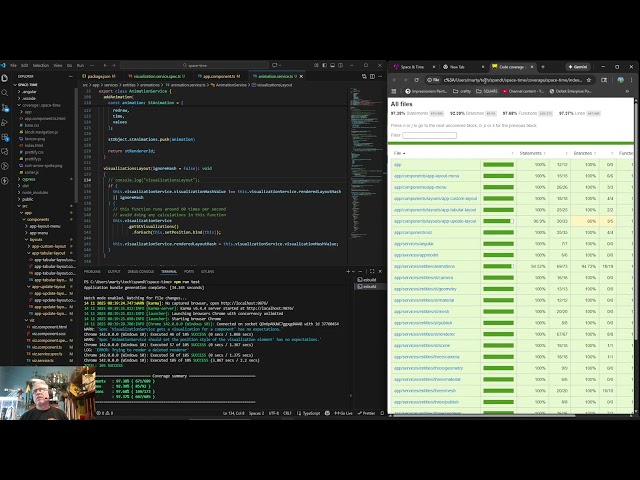Click the coverage Filter input field
The width and height of the screenshot is (640, 480).
[429, 135]
